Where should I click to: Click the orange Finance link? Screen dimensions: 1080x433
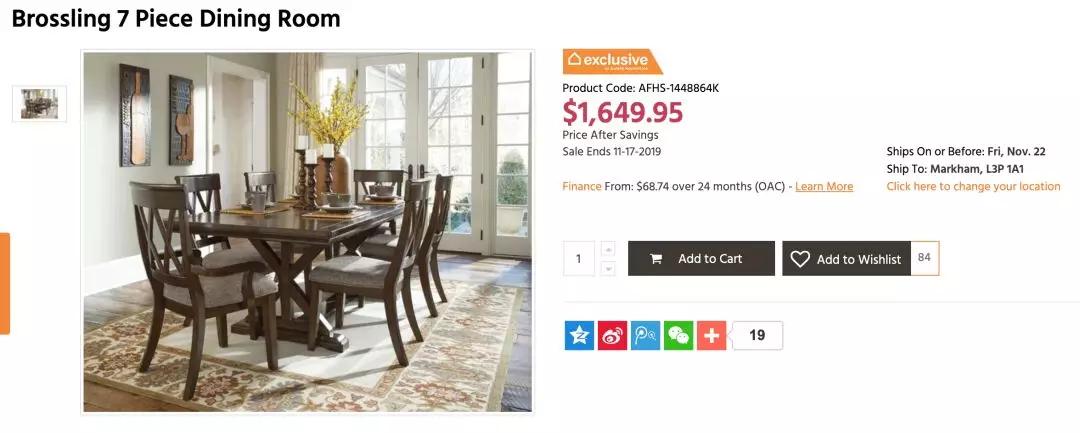tap(581, 187)
